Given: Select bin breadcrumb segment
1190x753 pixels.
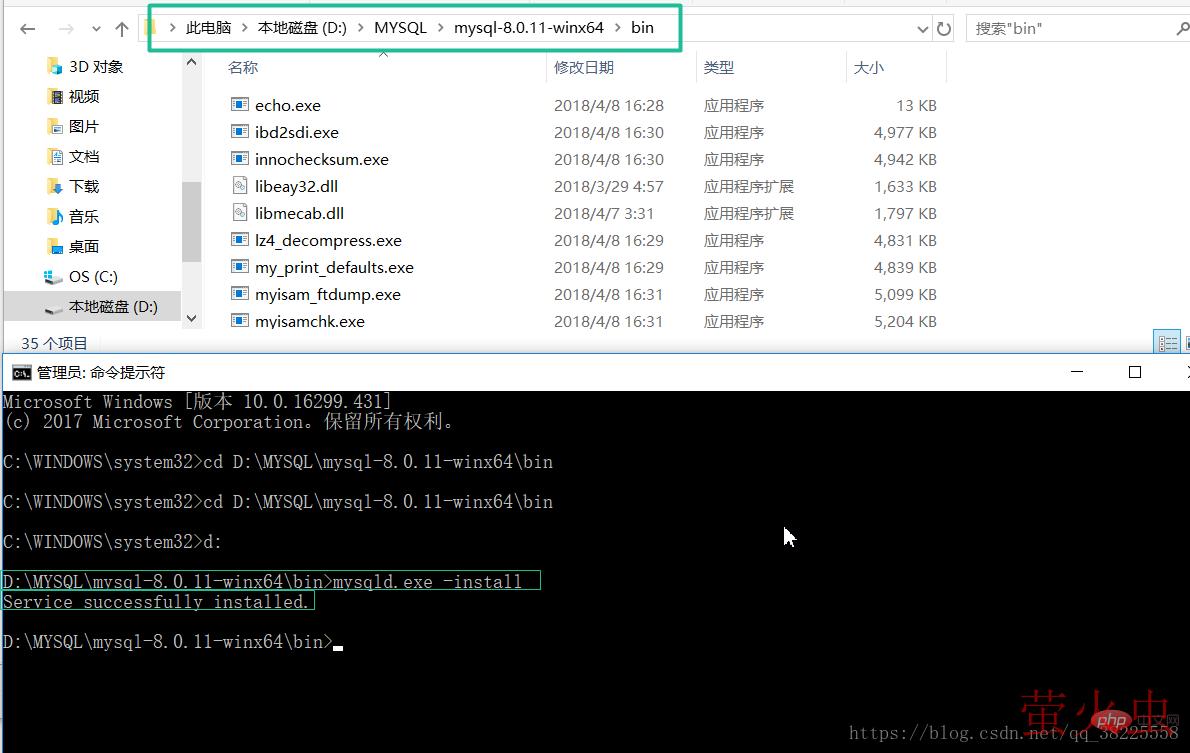Looking at the screenshot, I should [x=642, y=27].
